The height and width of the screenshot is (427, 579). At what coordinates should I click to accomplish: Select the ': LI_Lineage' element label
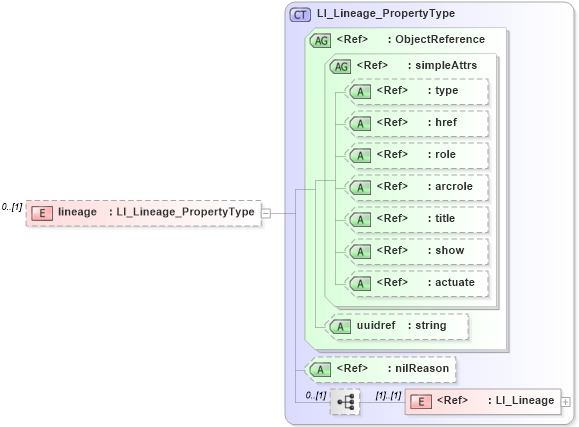tap(521, 400)
